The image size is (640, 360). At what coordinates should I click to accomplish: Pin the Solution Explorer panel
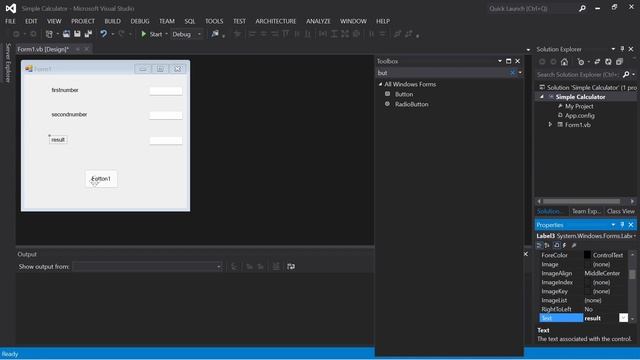coord(622,49)
